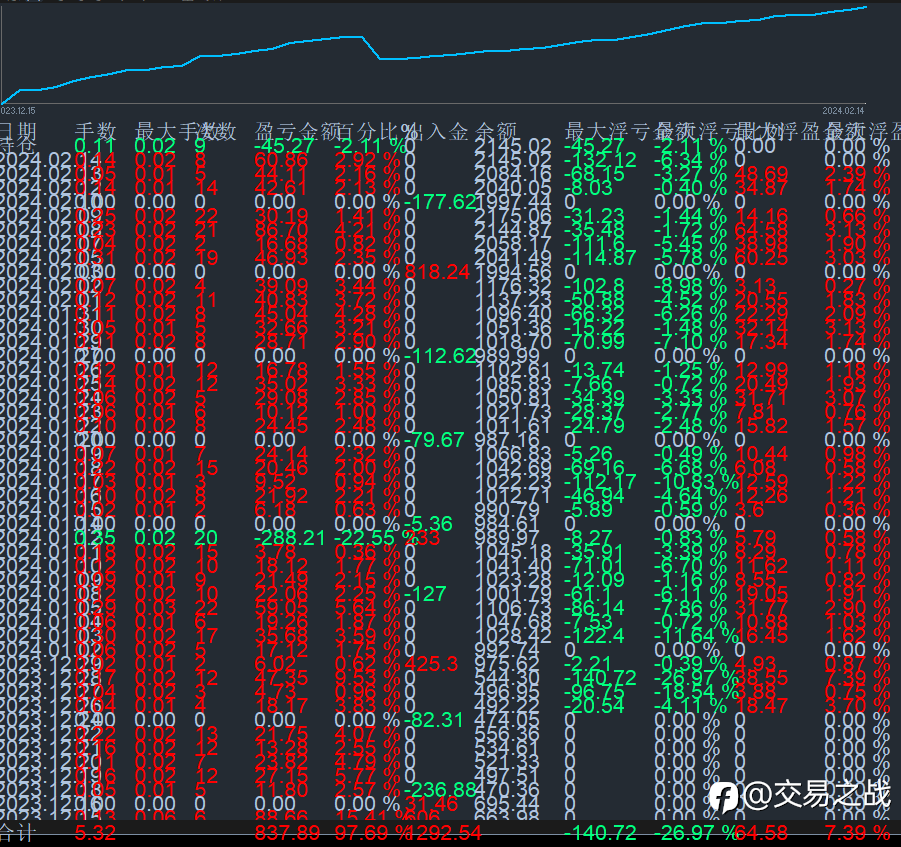Click balance cell 556.36
The width and height of the screenshot is (901, 847).
coord(507,734)
